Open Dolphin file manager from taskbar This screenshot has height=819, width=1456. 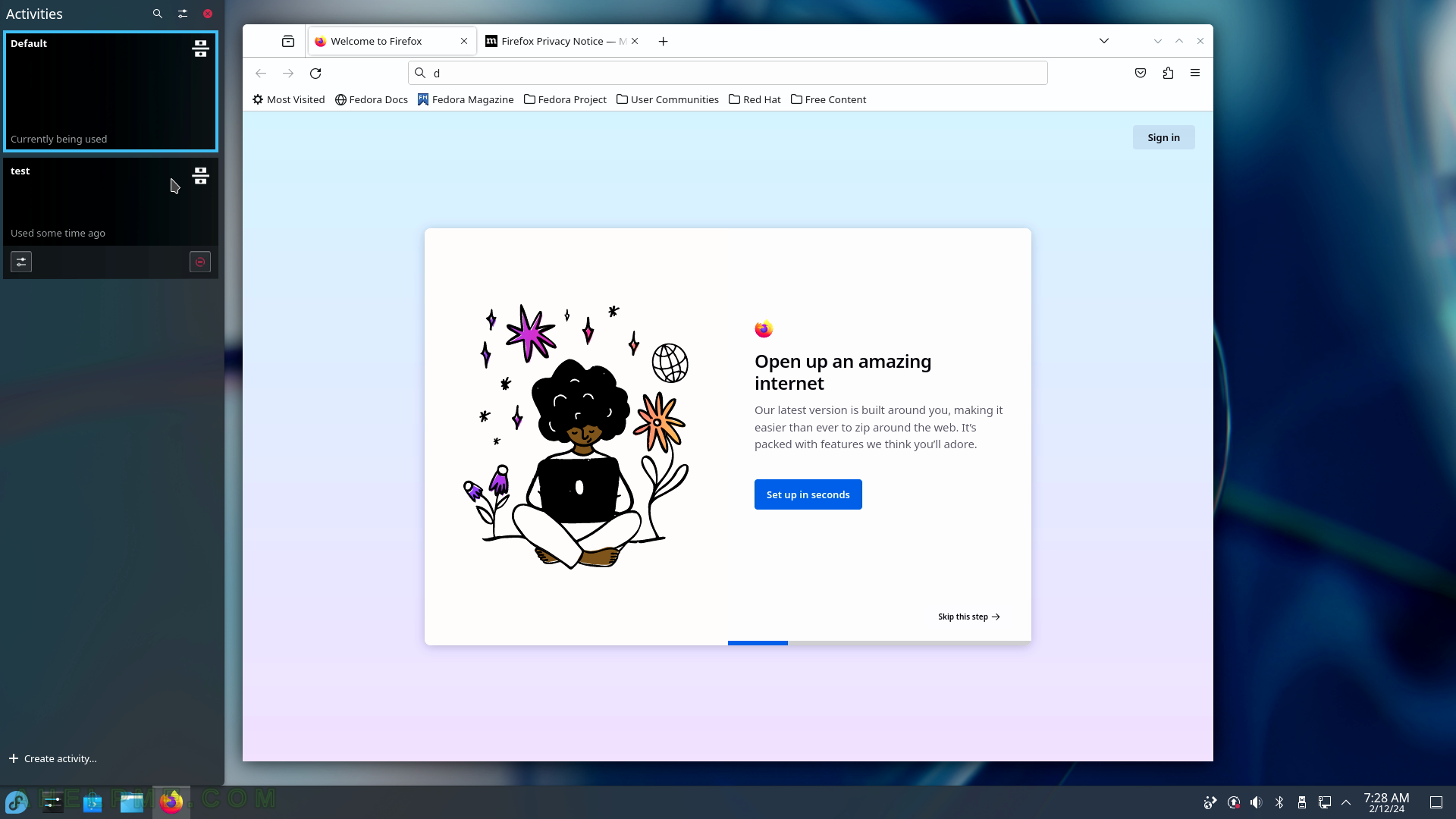(x=132, y=802)
